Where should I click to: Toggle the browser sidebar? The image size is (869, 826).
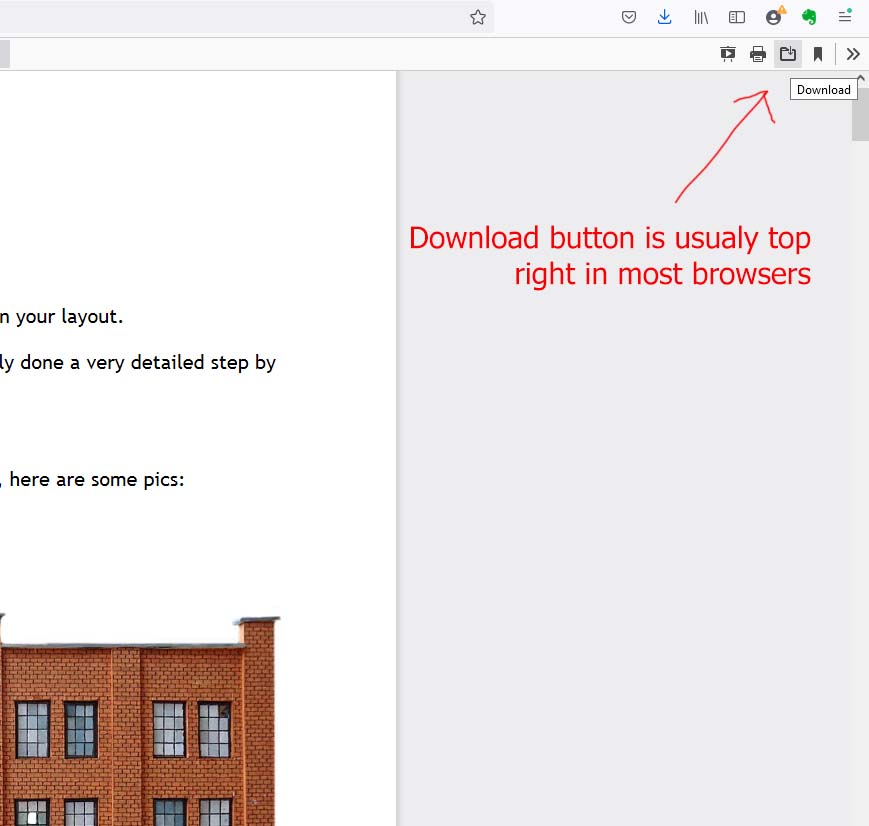737,17
